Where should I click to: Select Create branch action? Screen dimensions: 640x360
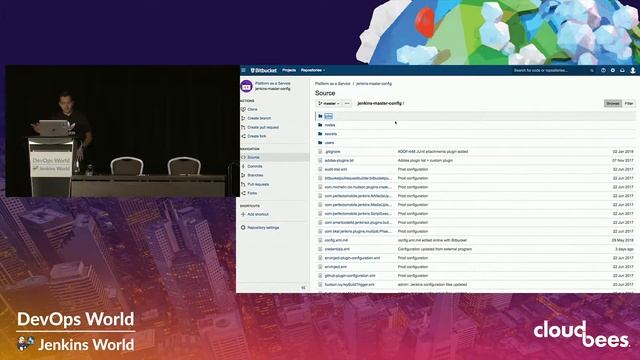(x=259, y=118)
